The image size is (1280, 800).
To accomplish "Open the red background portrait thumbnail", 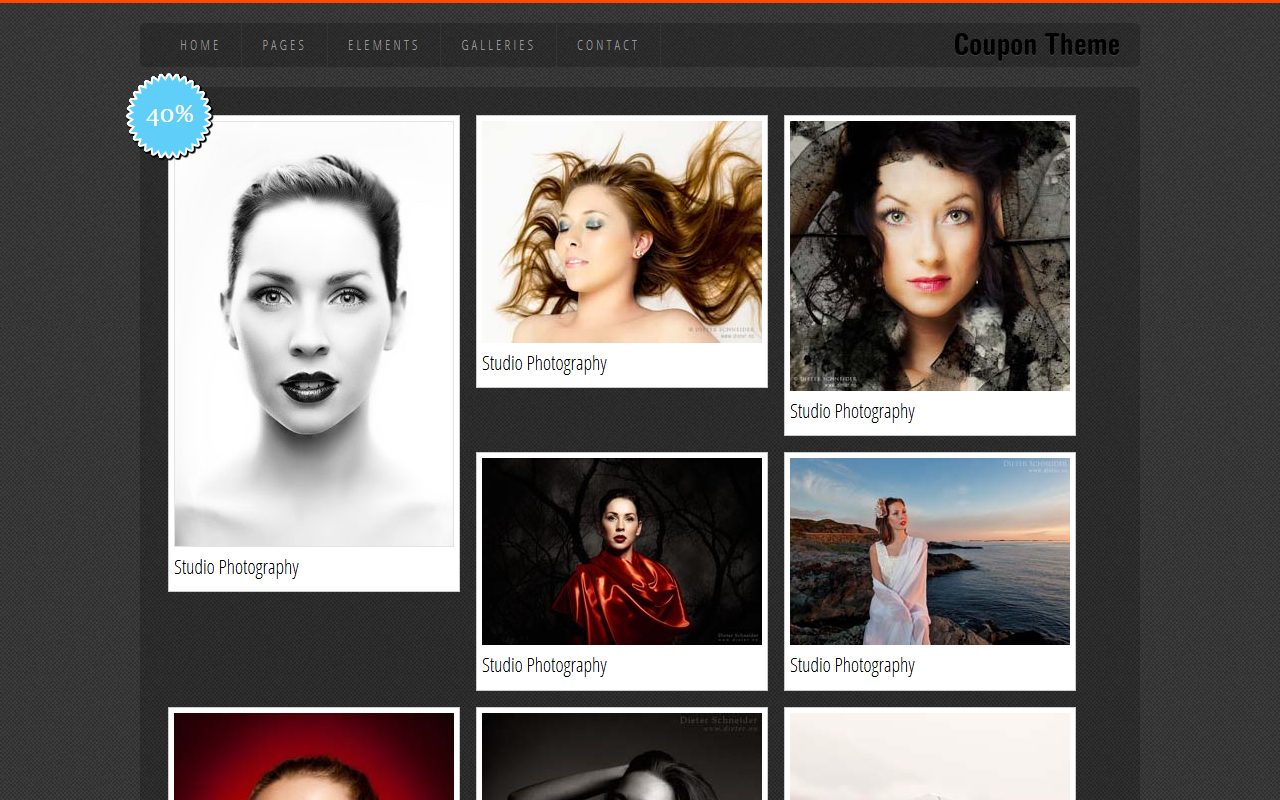I will click(x=314, y=756).
